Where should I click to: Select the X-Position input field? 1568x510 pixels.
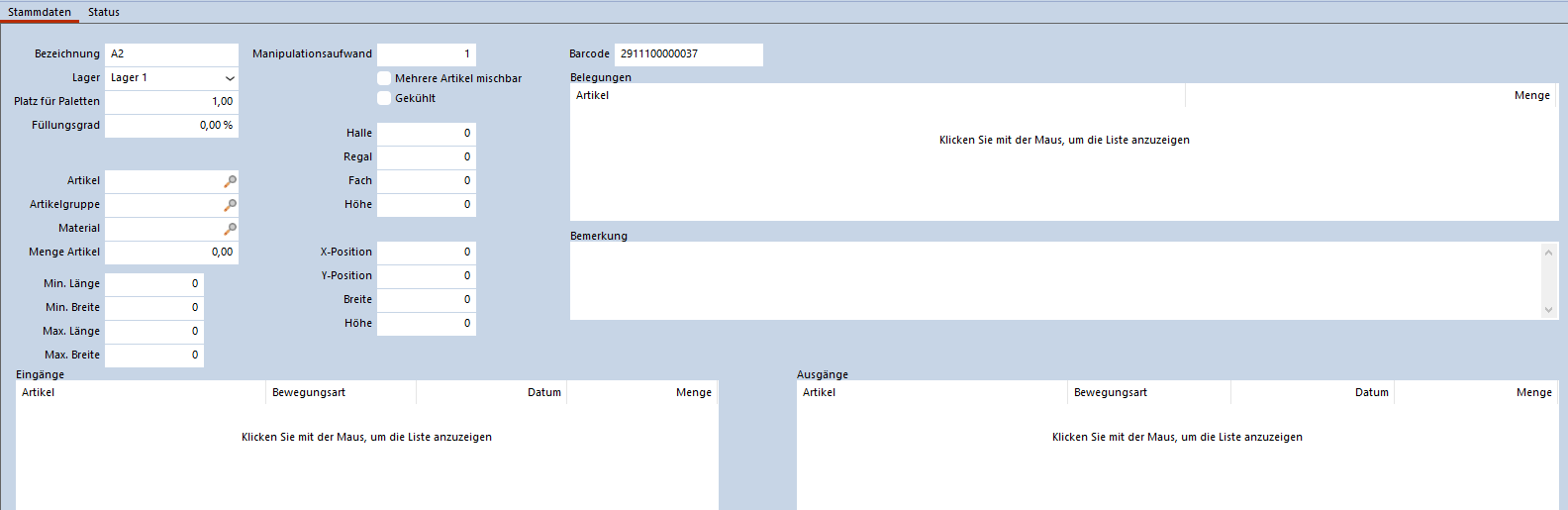point(426,253)
